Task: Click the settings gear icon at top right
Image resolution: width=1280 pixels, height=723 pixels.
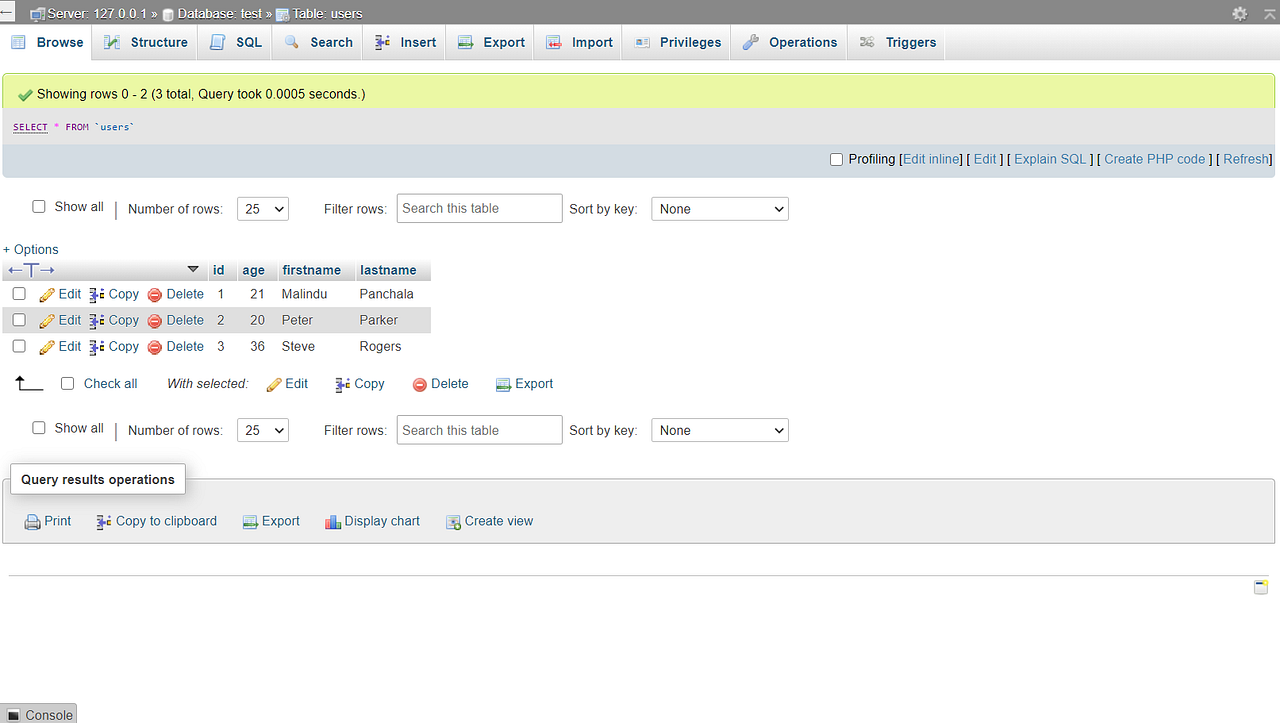Action: [x=1239, y=13]
